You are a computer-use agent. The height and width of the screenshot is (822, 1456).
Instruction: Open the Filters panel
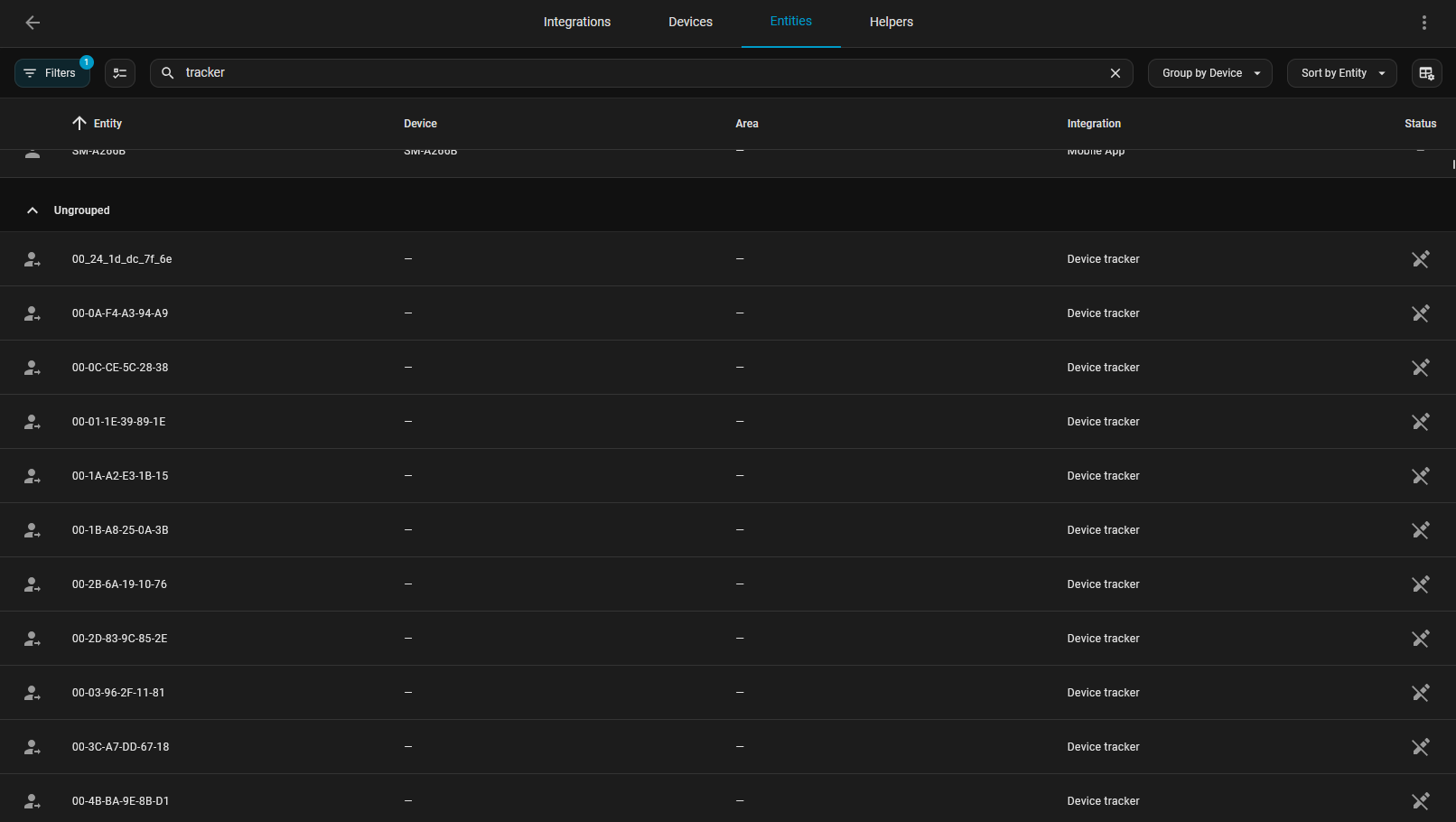click(x=52, y=73)
